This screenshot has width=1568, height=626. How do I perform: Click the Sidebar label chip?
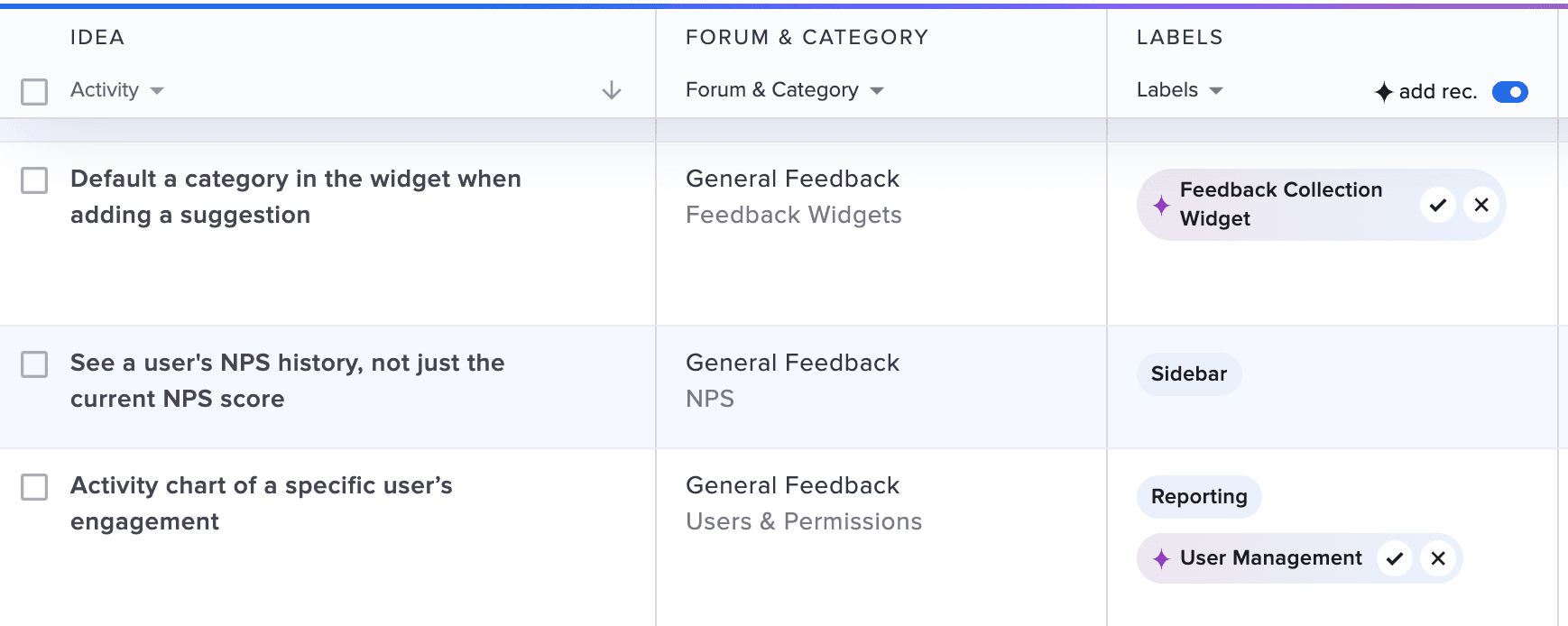(1189, 373)
